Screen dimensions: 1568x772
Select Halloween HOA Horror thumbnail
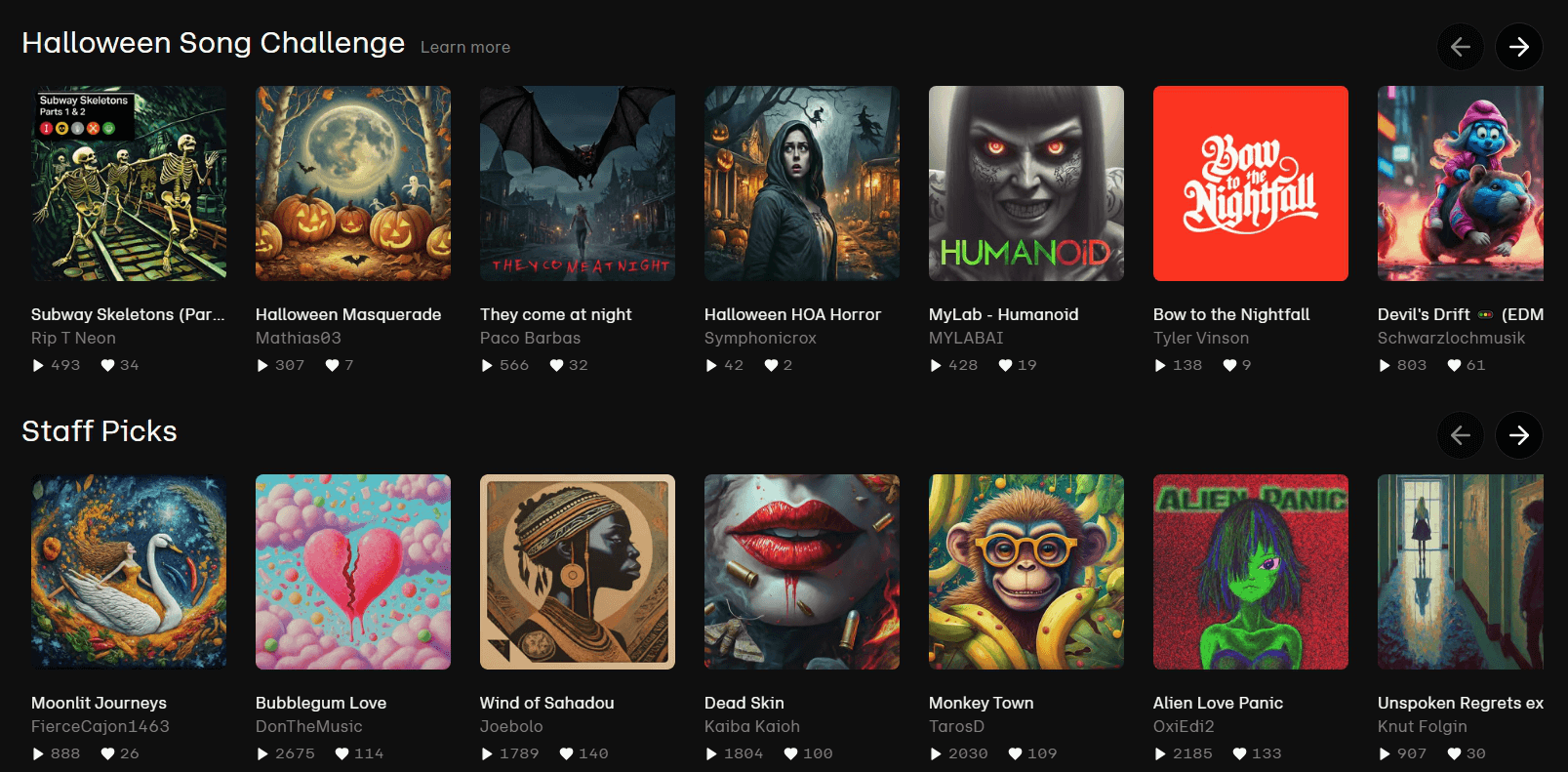tap(802, 183)
